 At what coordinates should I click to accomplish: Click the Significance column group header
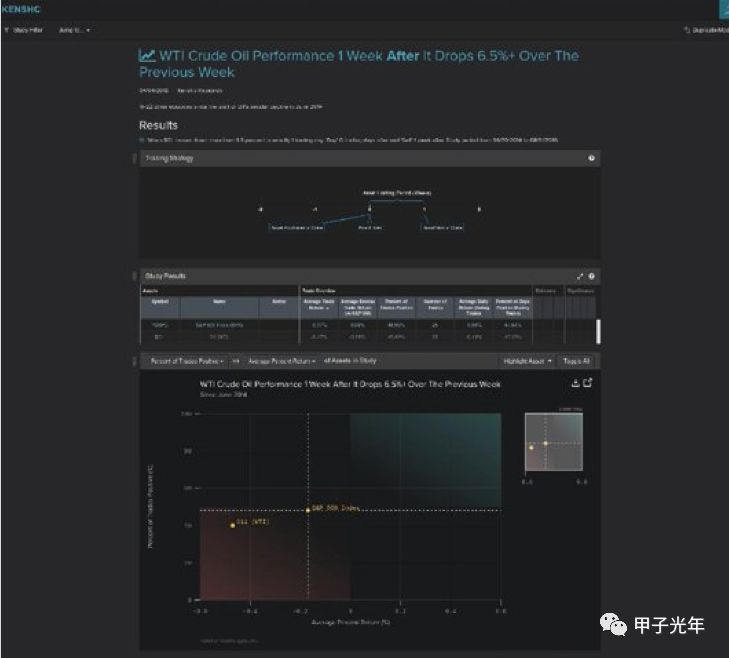[x=580, y=291]
